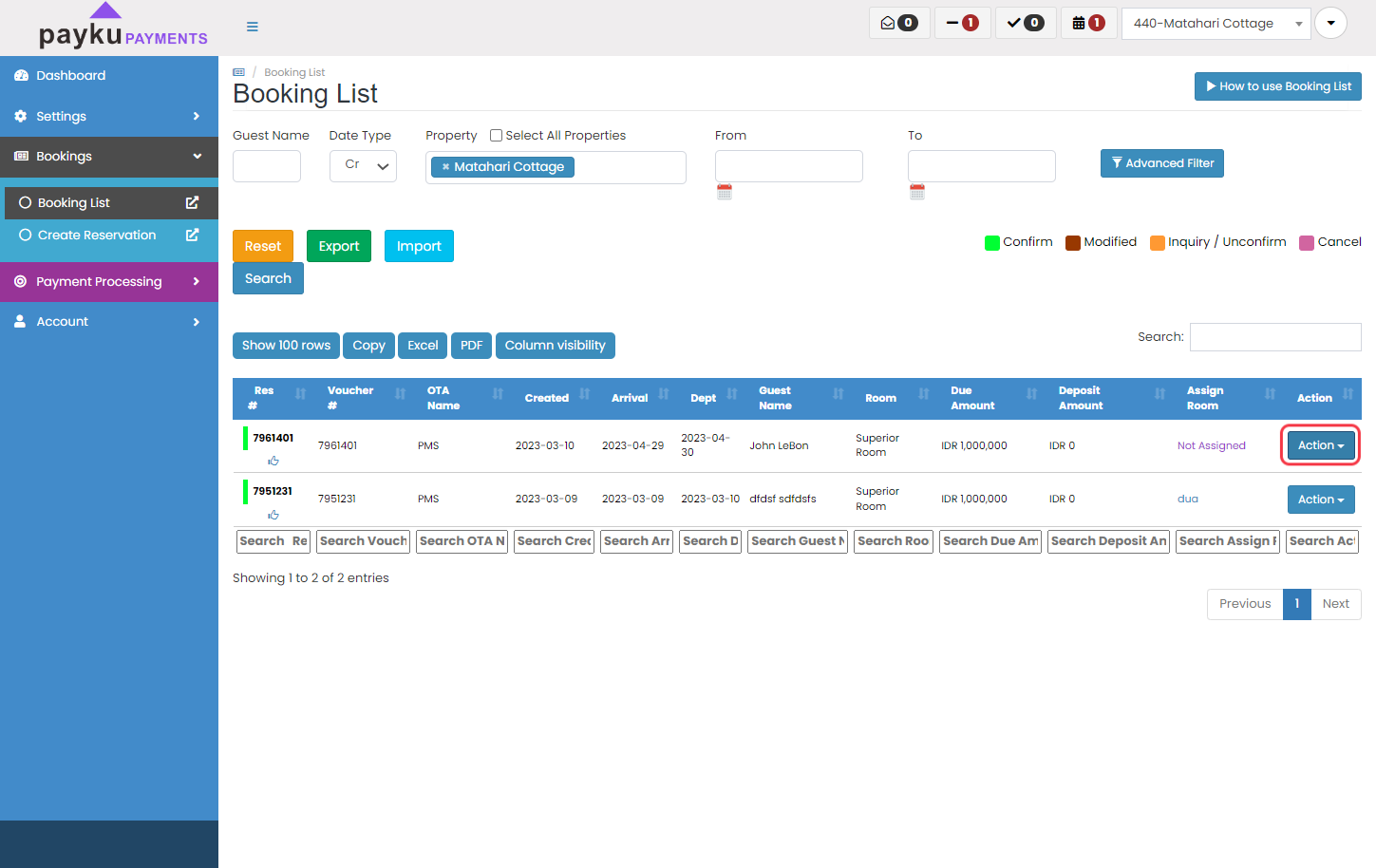
Task: Click the hamburger menu toggle icon
Action: tap(253, 27)
